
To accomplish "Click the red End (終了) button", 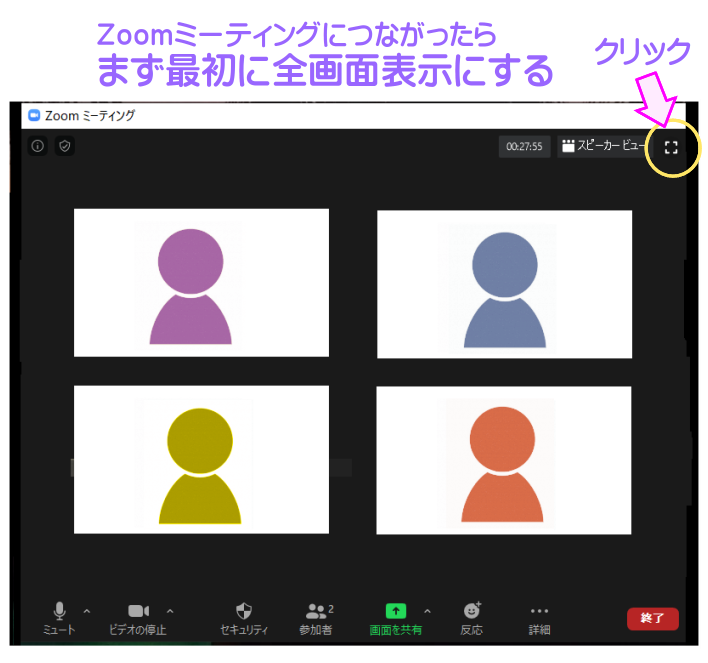I will [x=652, y=618].
